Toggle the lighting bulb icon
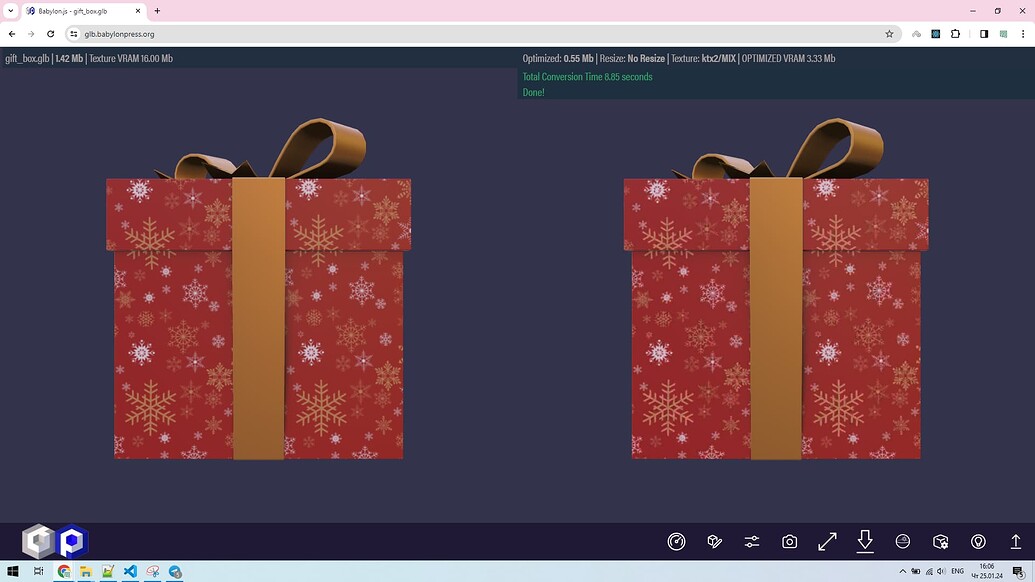The width and height of the screenshot is (1035, 582). click(978, 541)
